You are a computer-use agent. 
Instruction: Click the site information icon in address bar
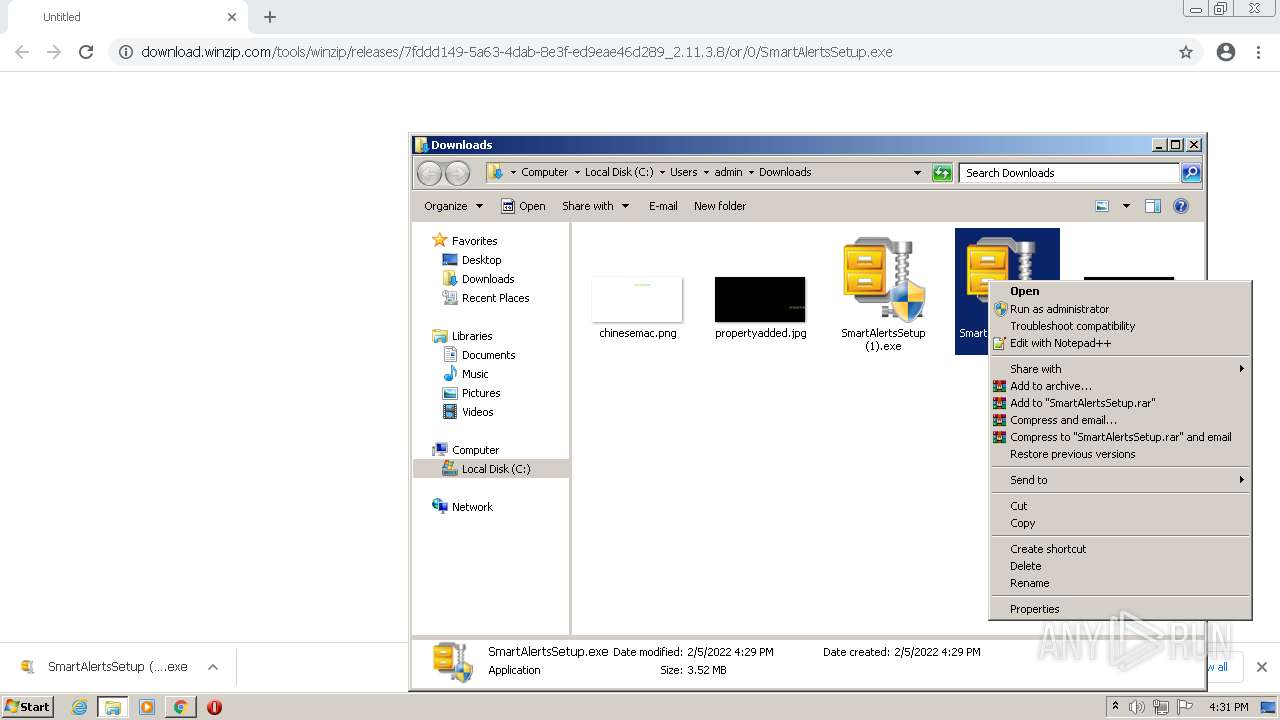(126, 52)
